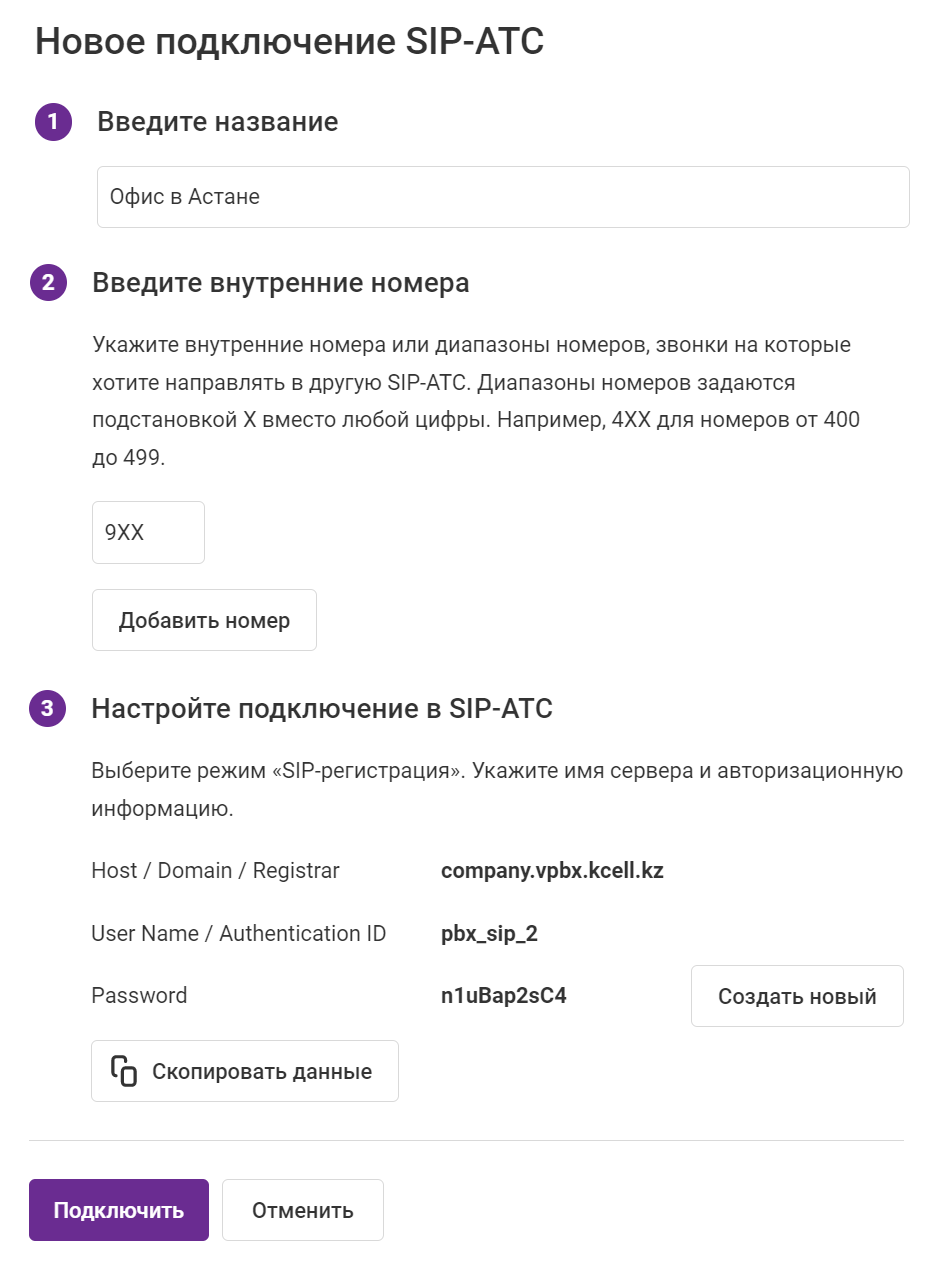This screenshot has height=1280, width=946.
Task: Select the password value n1uBap2sC4
Action: (504, 996)
